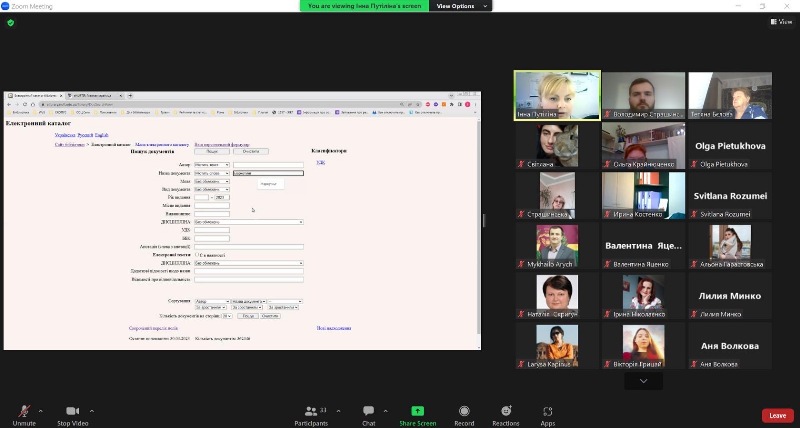Open the first sorting dropdown (Автор)
The height and width of the screenshot is (428, 800).
pos(212,301)
